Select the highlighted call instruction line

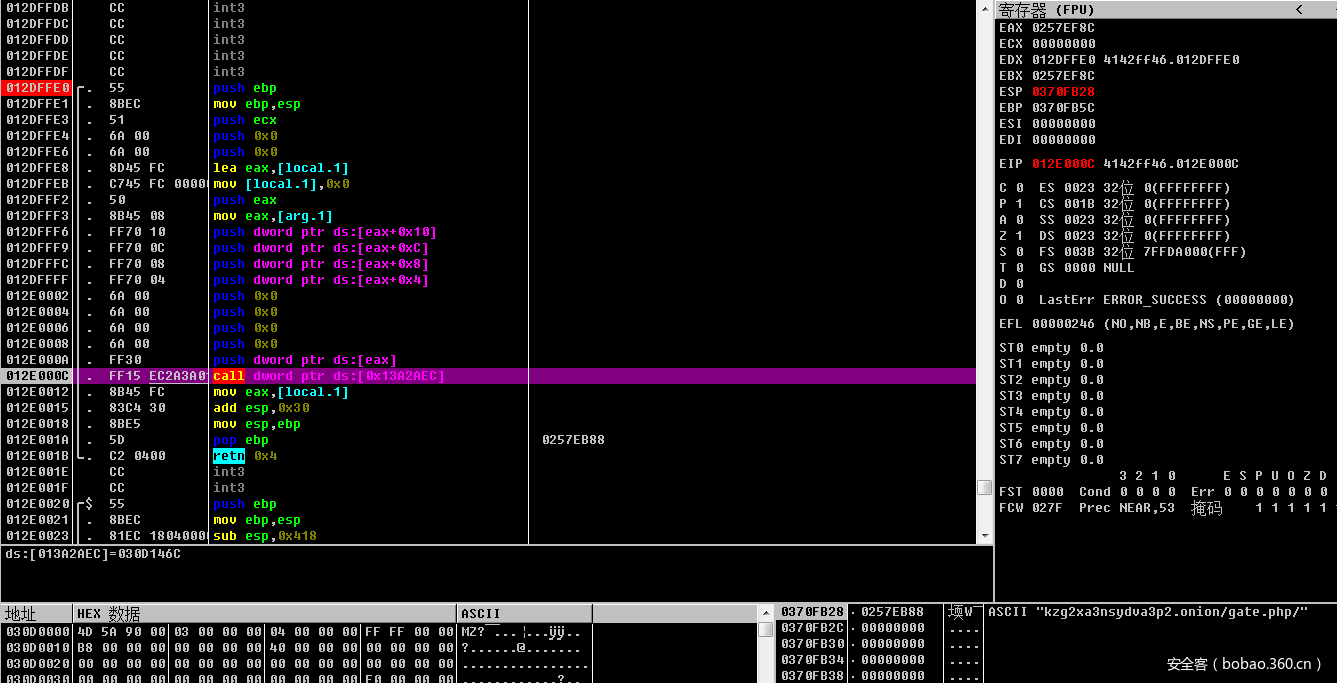pos(328,376)
